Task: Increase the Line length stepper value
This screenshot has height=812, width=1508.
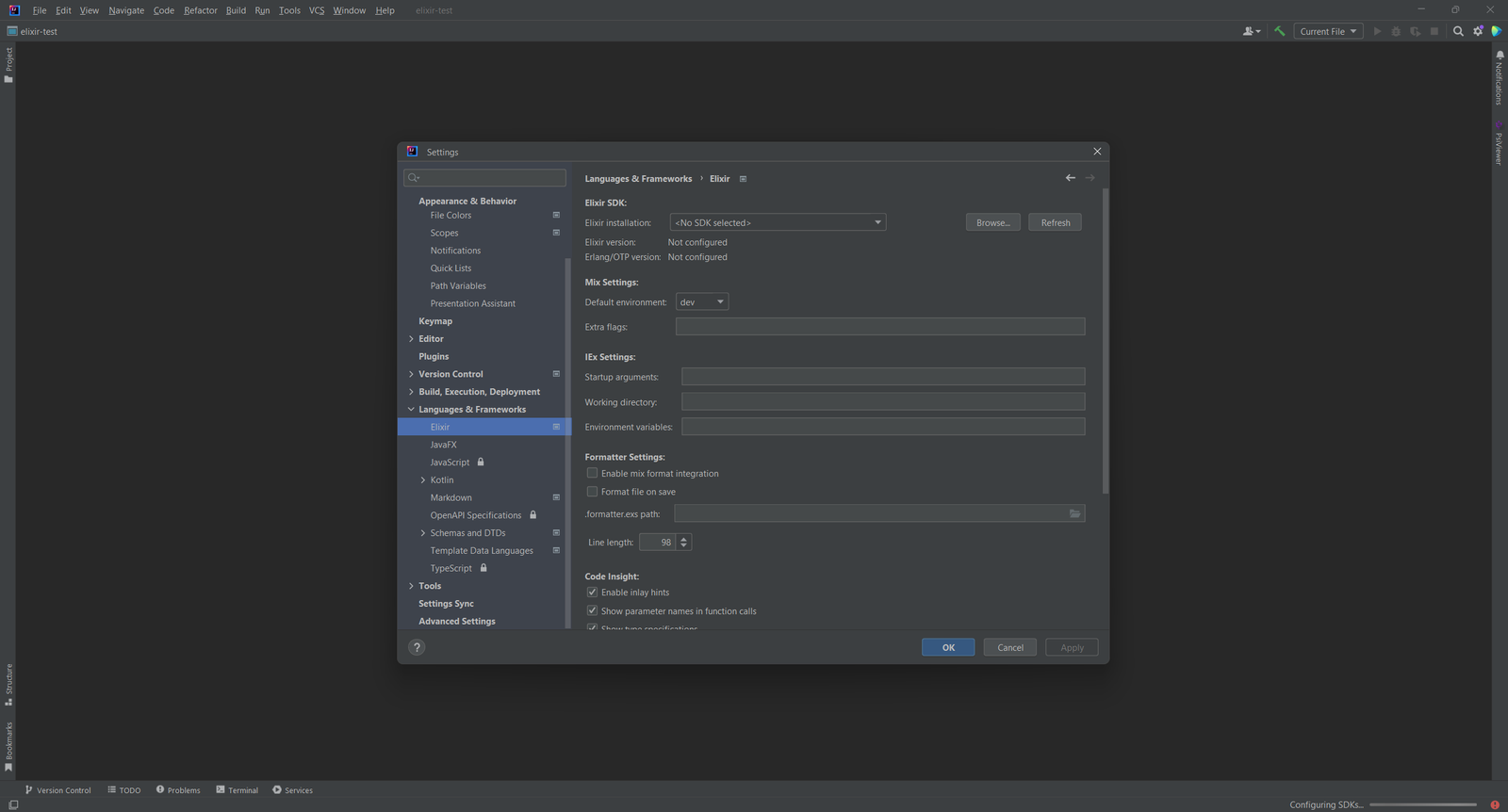Action: (x=684, y=538)
